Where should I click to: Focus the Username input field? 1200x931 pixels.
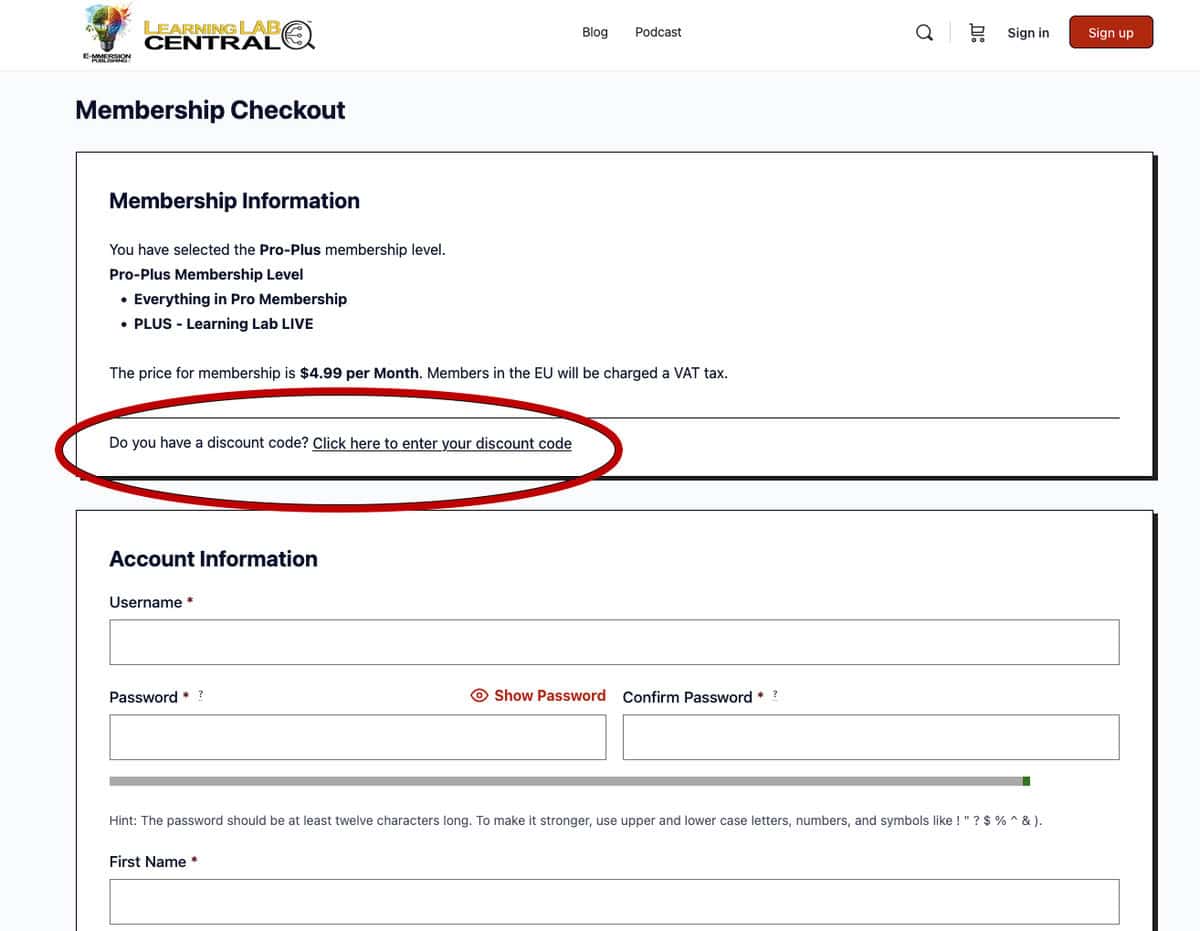[614, 642]
